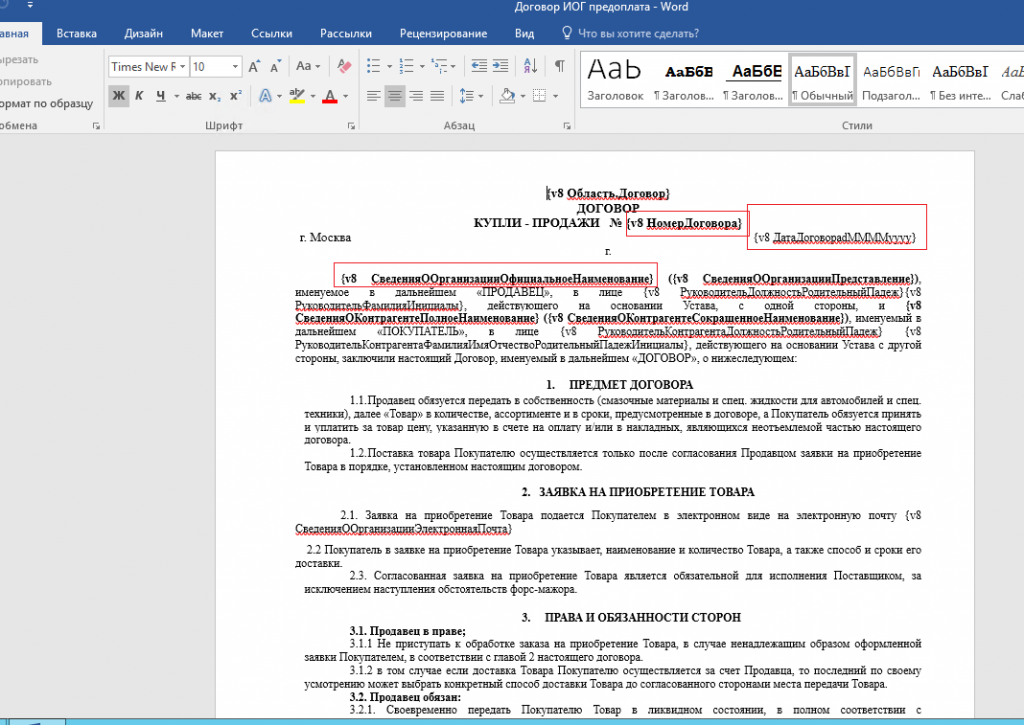Select the Подзаголовок style
Viewport: 1024px width, 725px height.
pyautogui.click(x=891, y=80)
